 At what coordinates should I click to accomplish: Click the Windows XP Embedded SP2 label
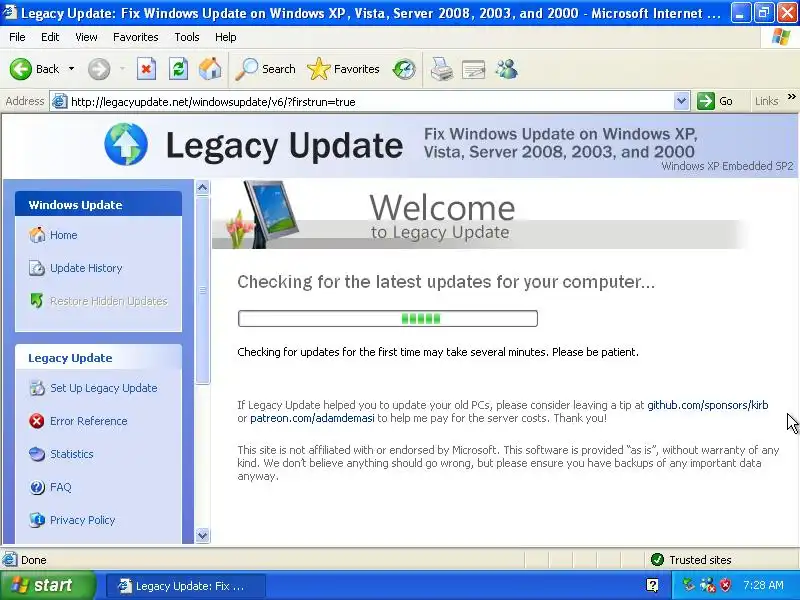pos(727,166)
